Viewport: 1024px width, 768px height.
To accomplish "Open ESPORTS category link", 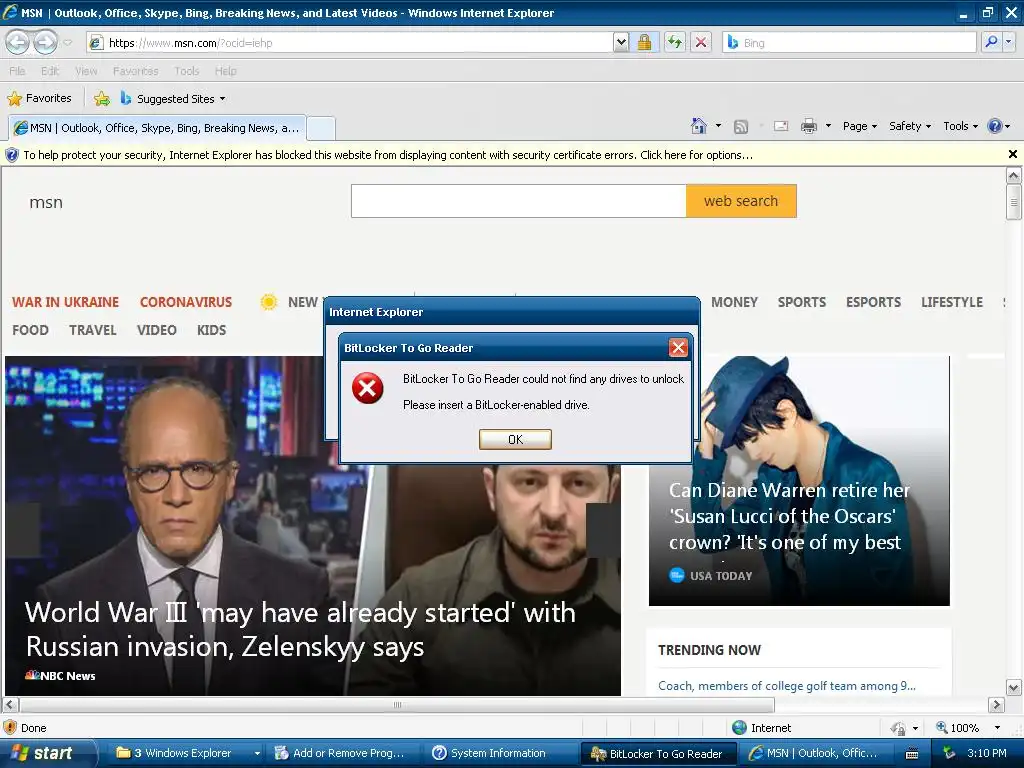I will tap(873, 302).
